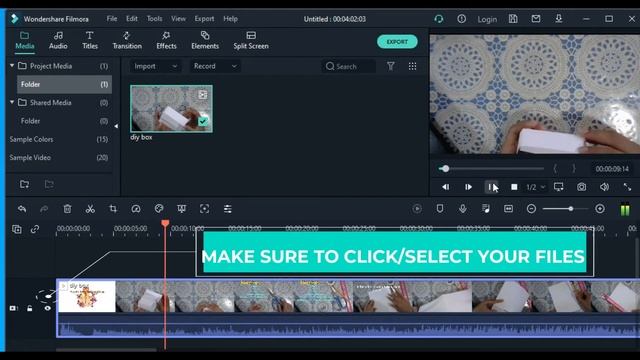Click the filter funnel icon
Image resolution: width=640 pixels, height=360 pixels.
click(391, 66)
